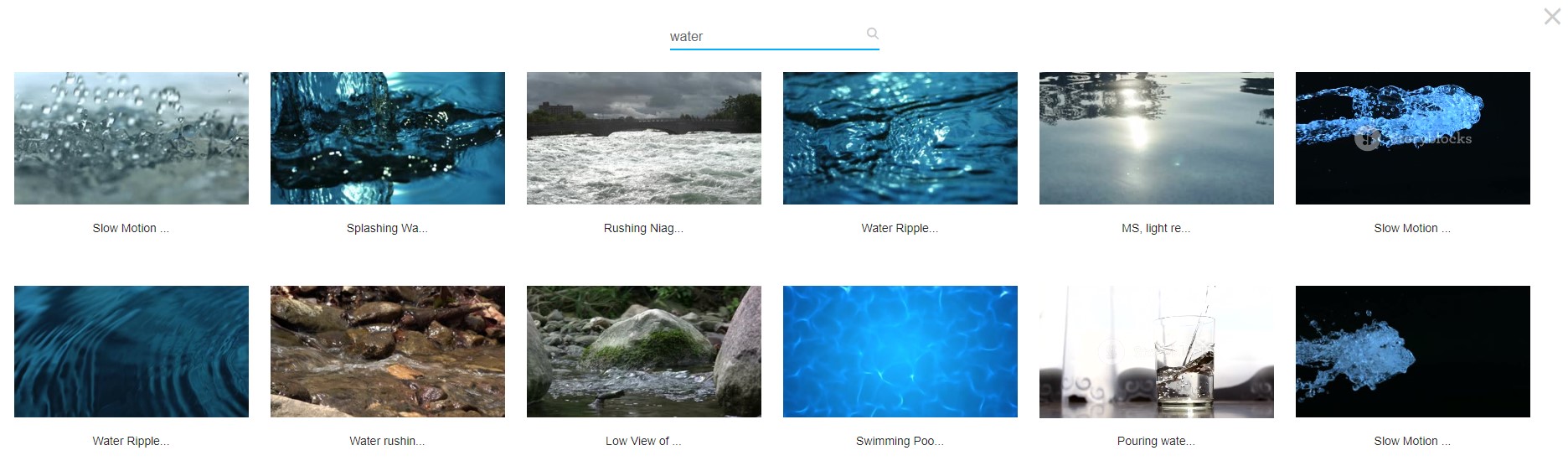This screenshot has height=466, width=1568.
Task: Click the Rushing Niag... caption
Action: coord(643,228)
